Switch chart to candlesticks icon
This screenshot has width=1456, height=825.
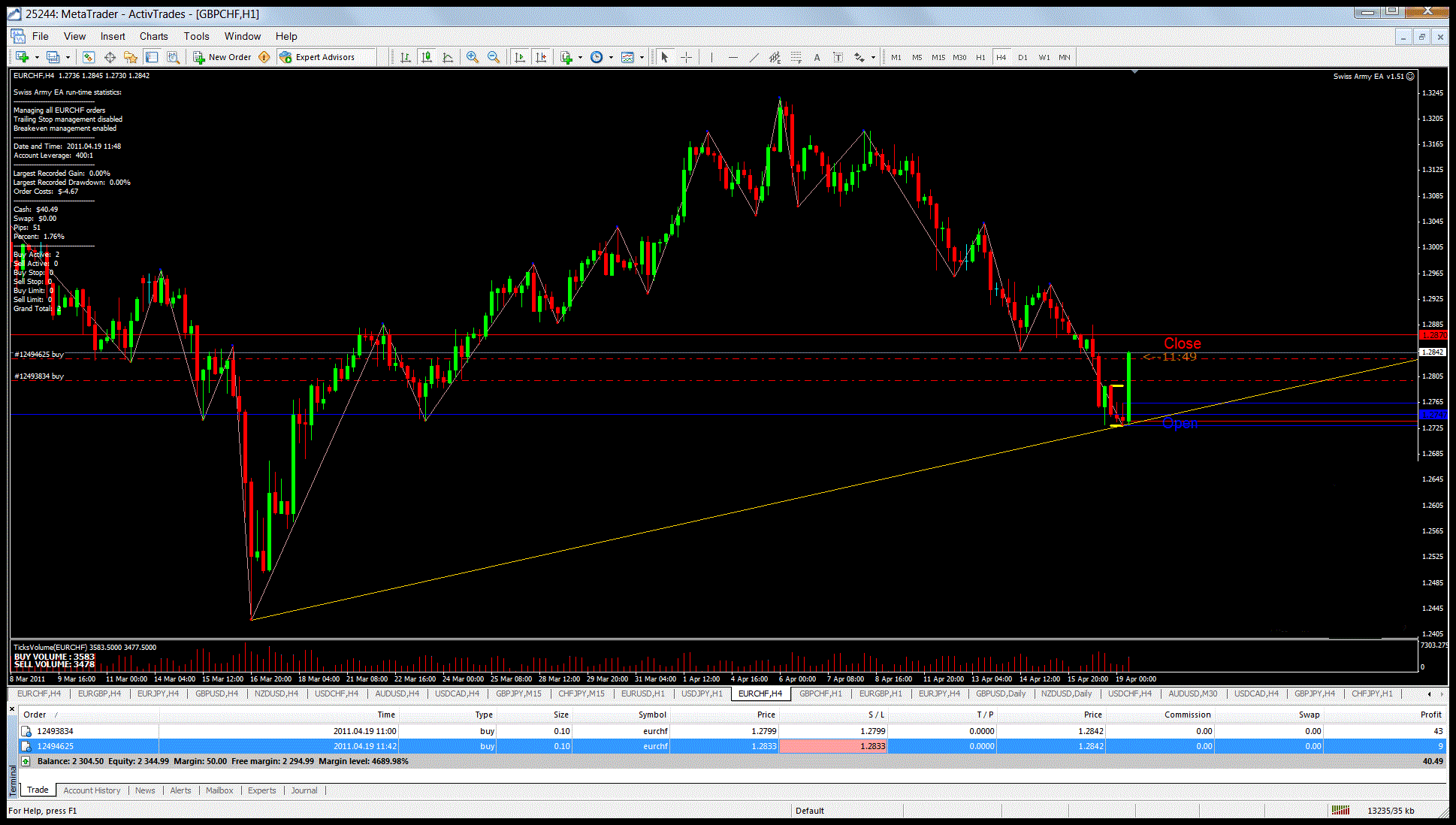(427, 57)
